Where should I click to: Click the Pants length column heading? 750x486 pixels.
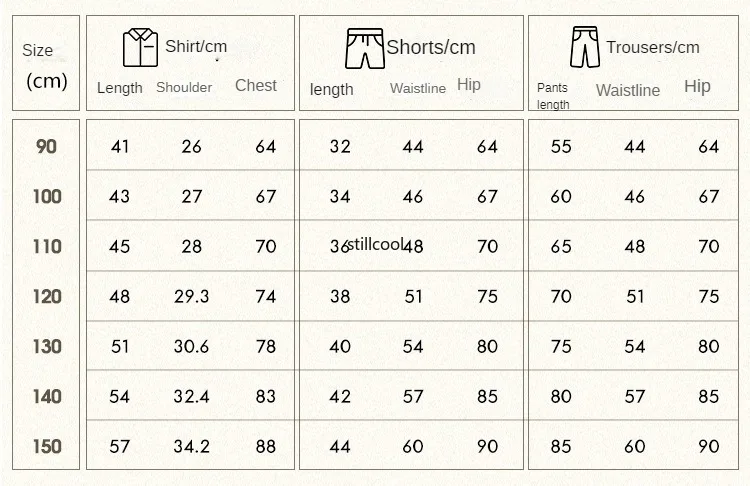click(553, 96)
